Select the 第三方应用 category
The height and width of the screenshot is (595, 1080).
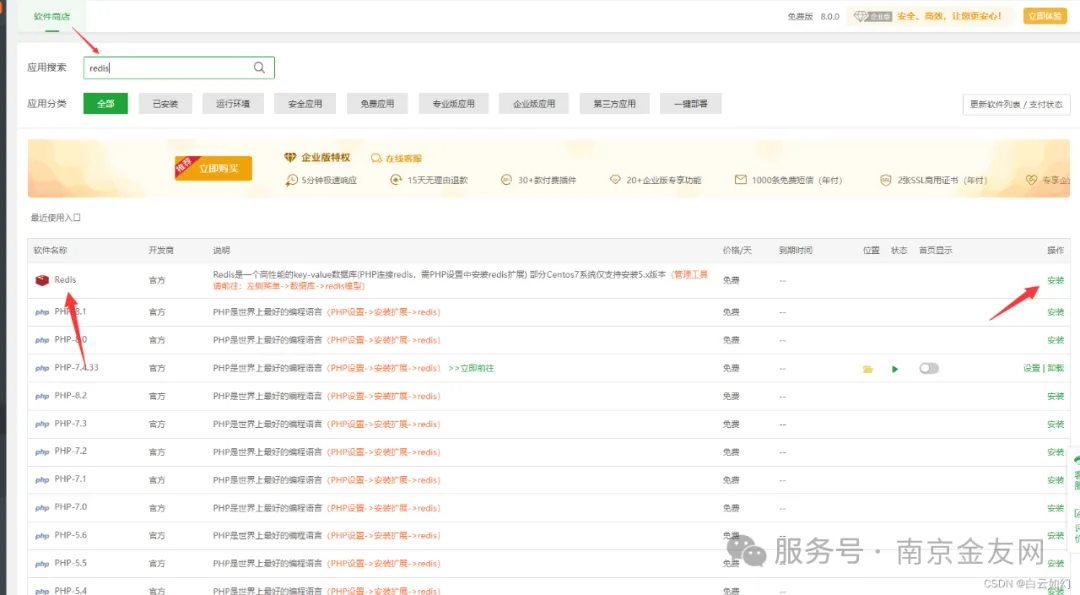(x=615, y=103)
